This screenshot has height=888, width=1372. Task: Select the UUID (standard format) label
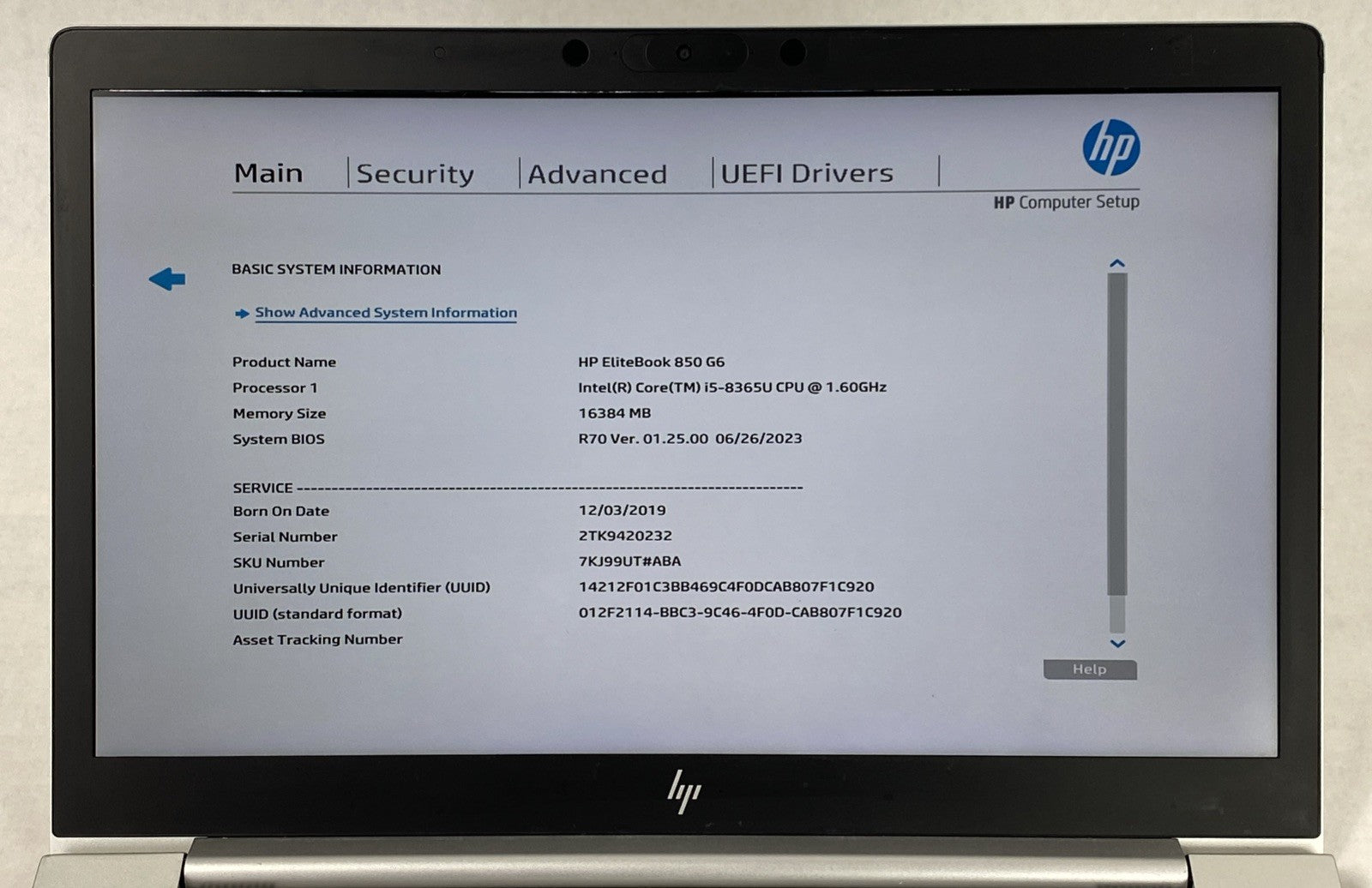317,614
